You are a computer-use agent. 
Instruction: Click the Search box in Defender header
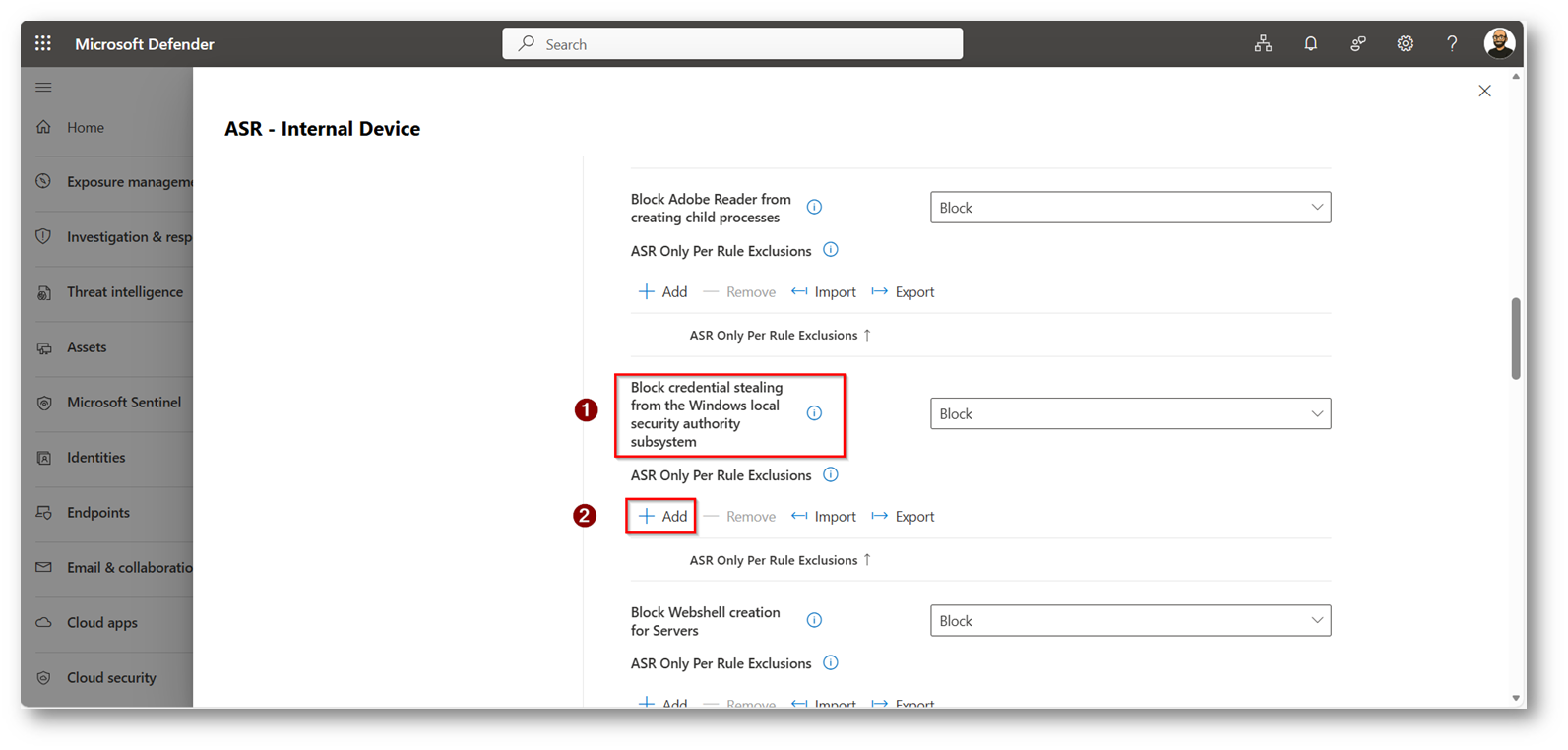point(732,44)
